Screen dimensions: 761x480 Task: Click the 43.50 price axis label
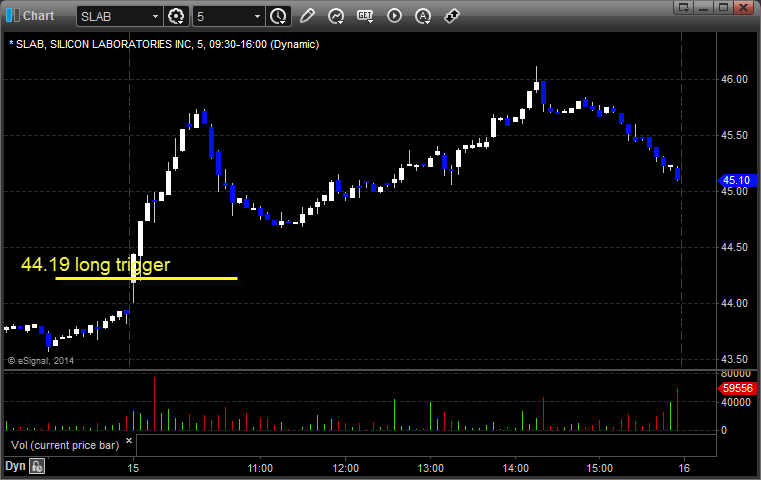click(734, 360)
